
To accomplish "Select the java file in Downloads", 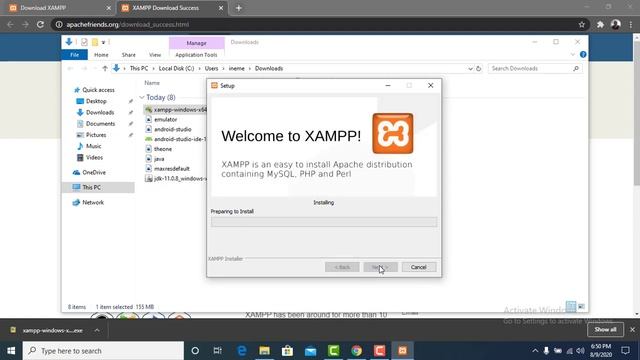I will [159, 159].
